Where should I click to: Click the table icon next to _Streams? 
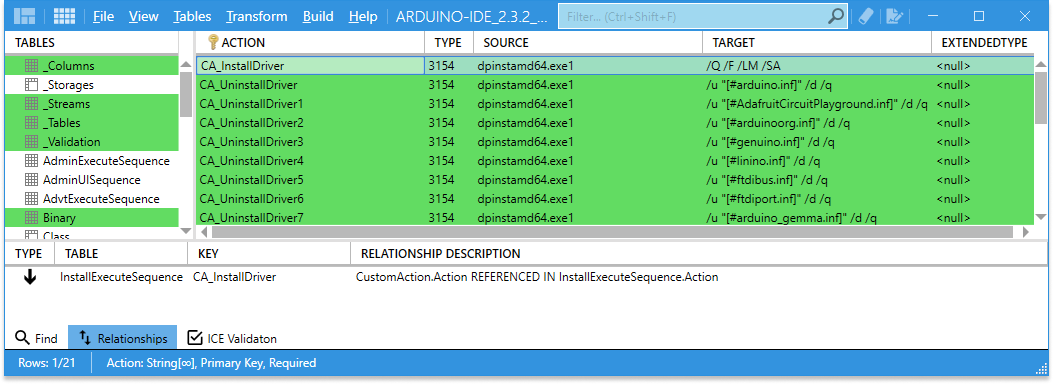pos(31,104)
